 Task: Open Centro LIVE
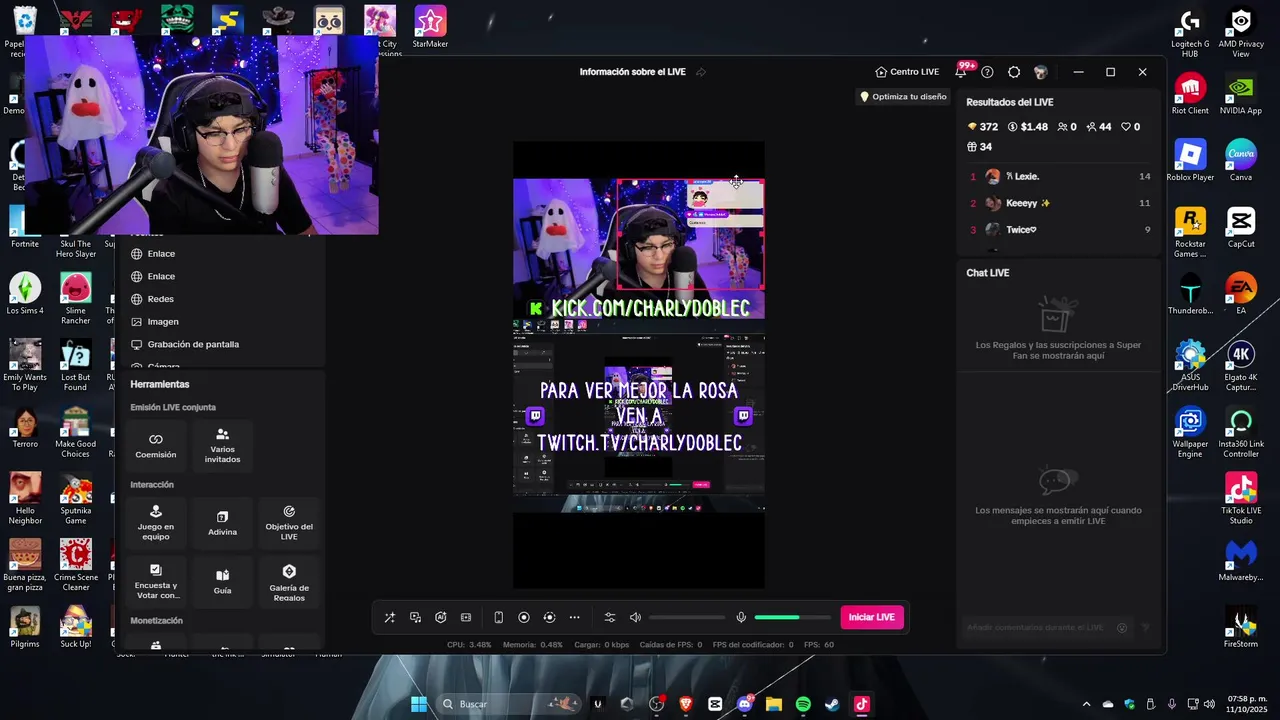pos(907,72)
